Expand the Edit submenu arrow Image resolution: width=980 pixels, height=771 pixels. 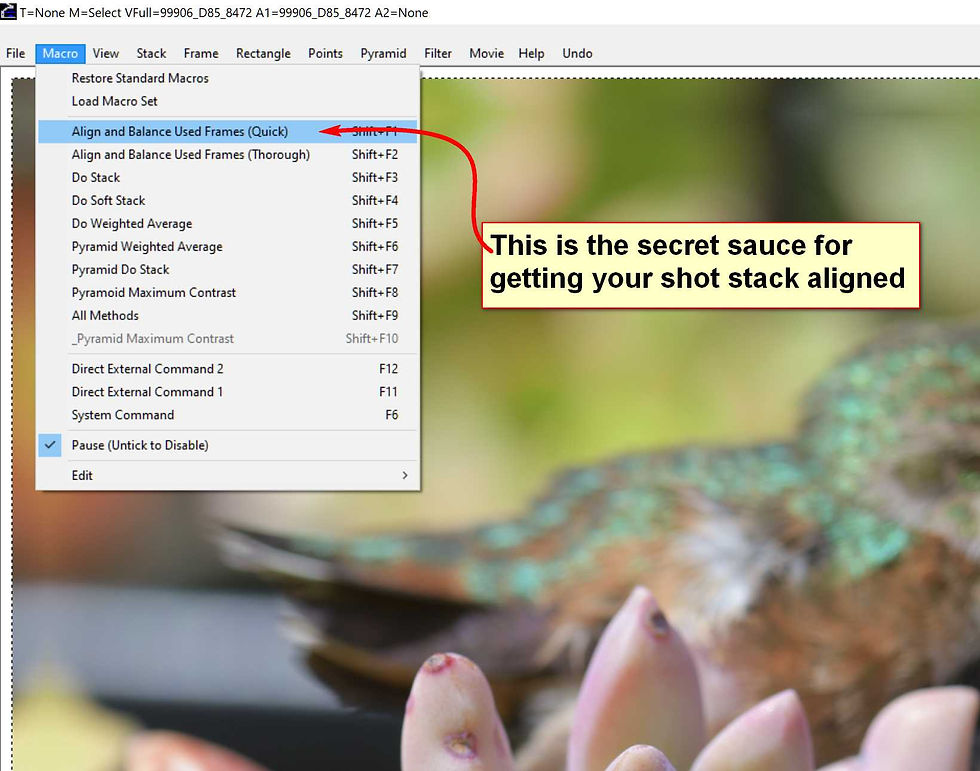405,475
